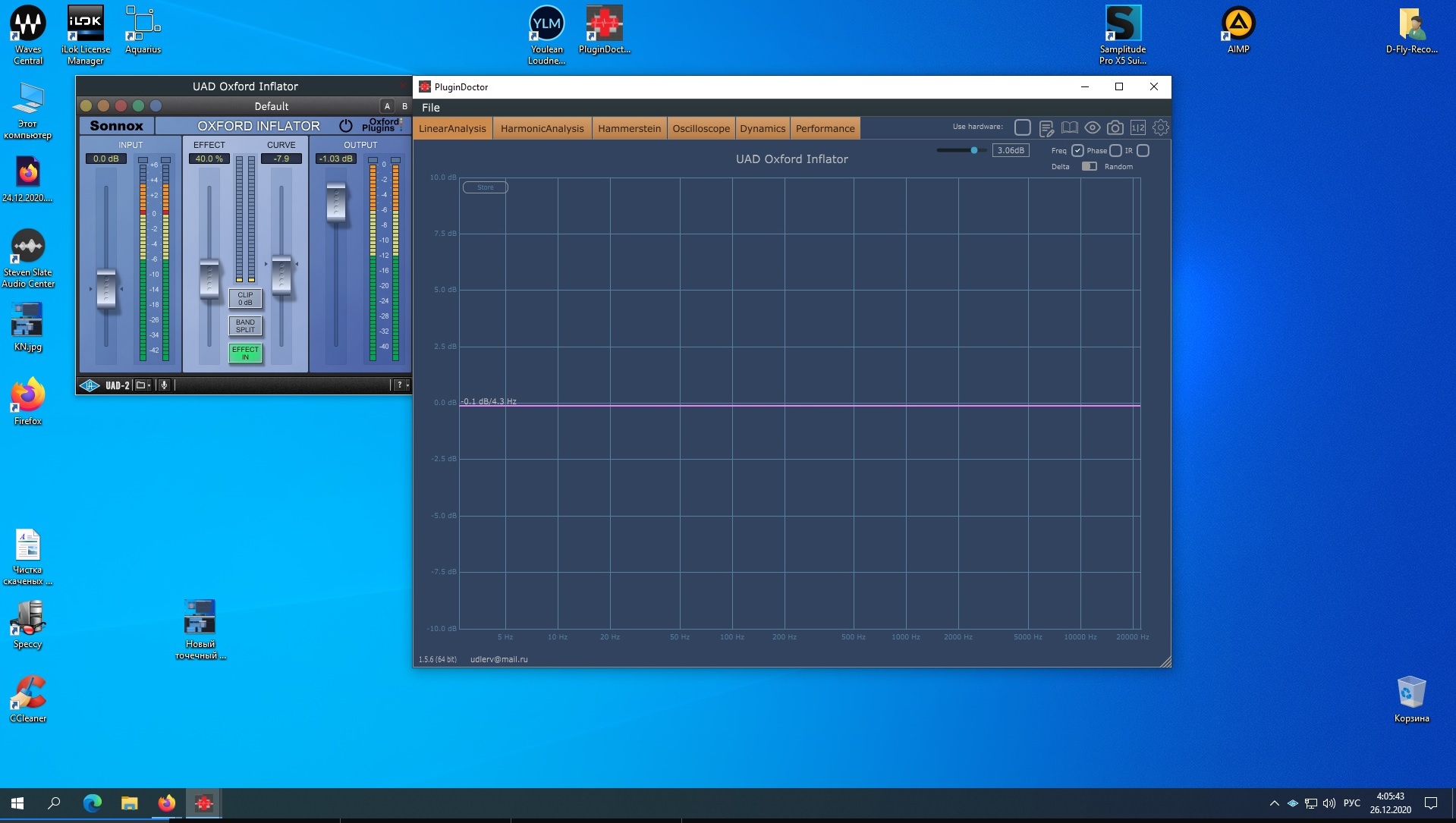1456x823 pixels.
Task: Enable the Phase checkbox
Action: [1115, 151]
